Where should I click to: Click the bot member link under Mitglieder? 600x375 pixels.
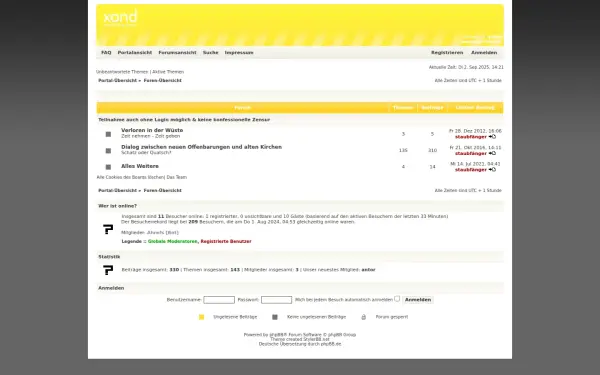pos(163,233)
